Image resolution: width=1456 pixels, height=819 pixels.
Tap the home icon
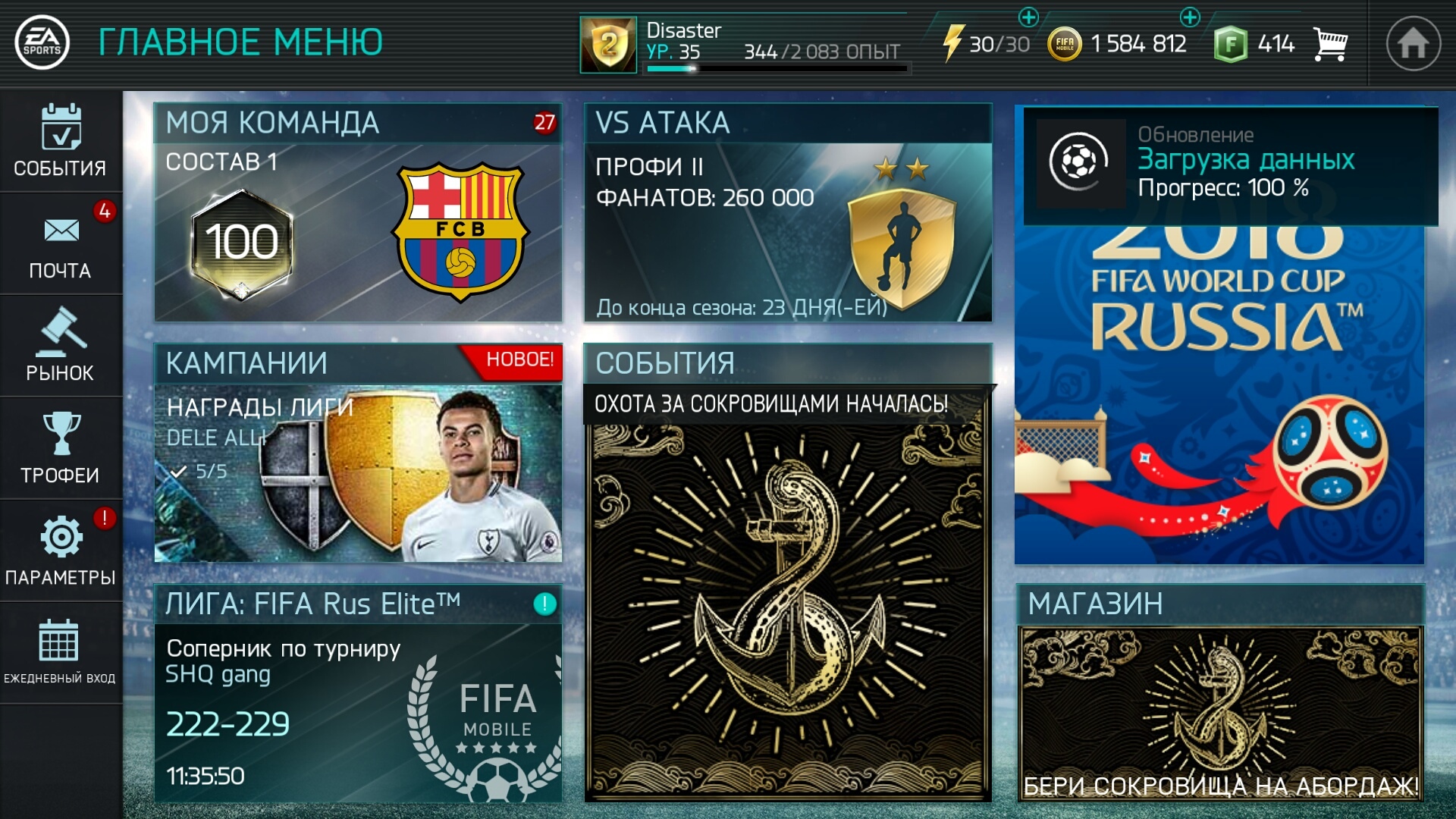[1413, 43]
